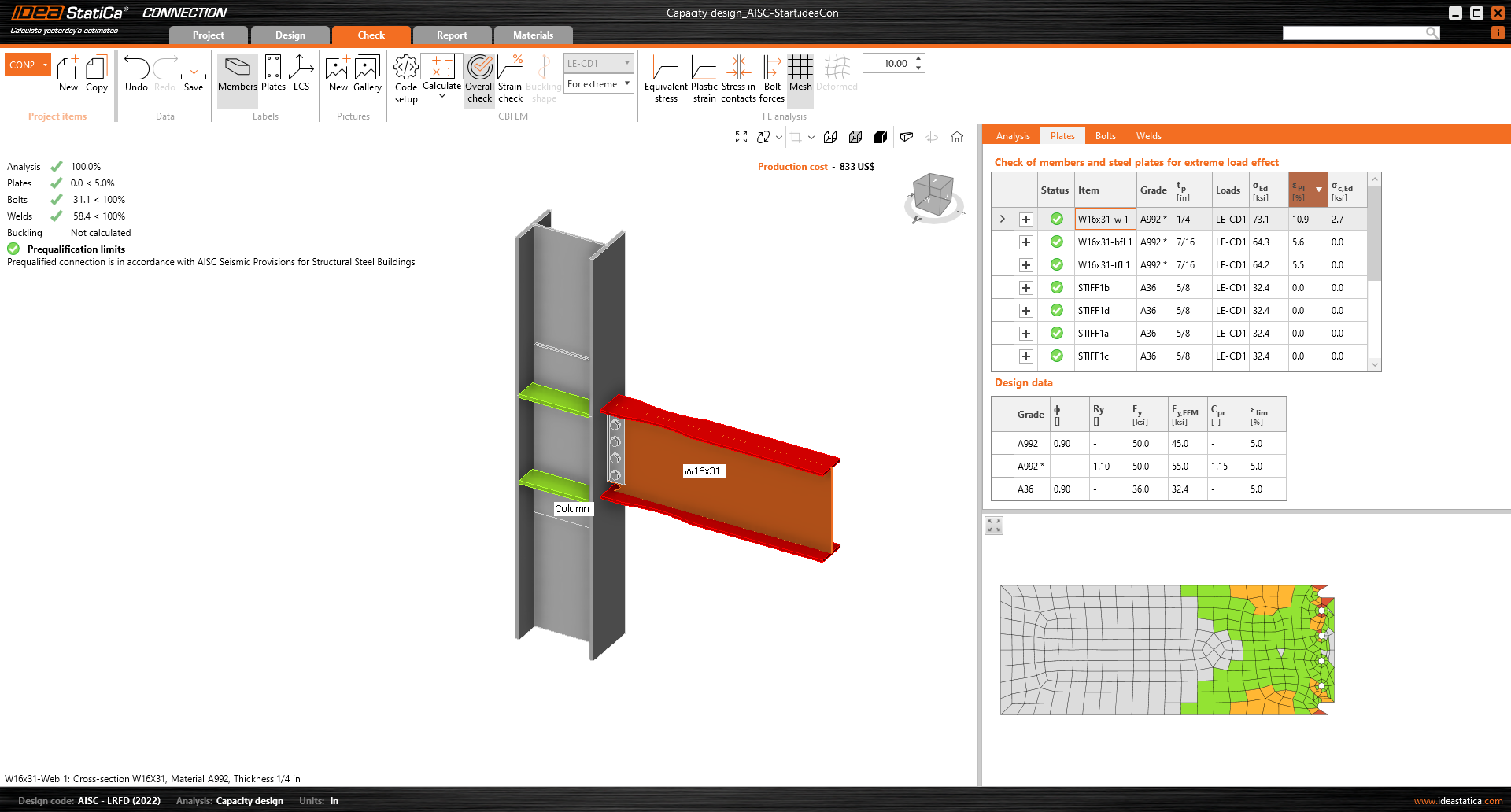Increase the deformation scale value stepper
1511x812 pixels.
tap(918, 59)
